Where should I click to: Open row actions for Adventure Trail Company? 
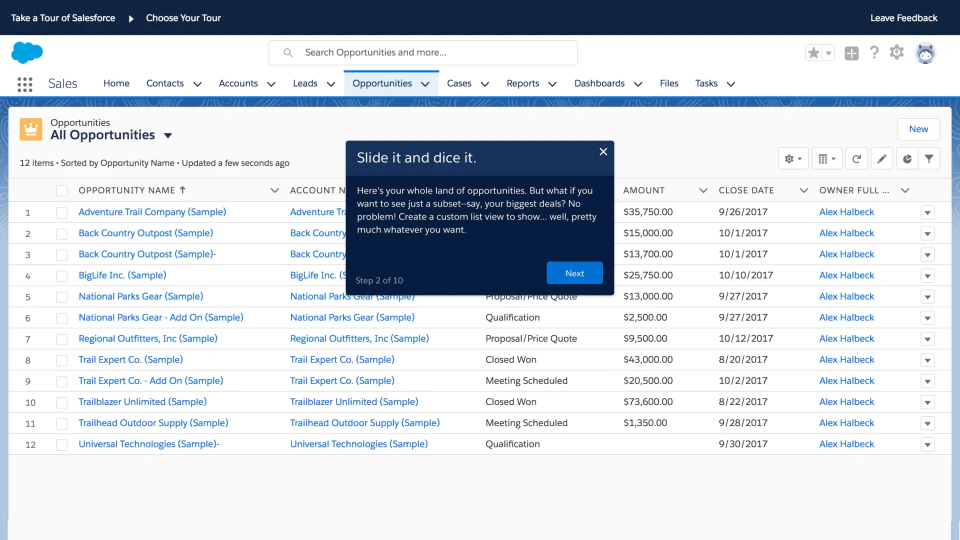[x=928, y=212]
